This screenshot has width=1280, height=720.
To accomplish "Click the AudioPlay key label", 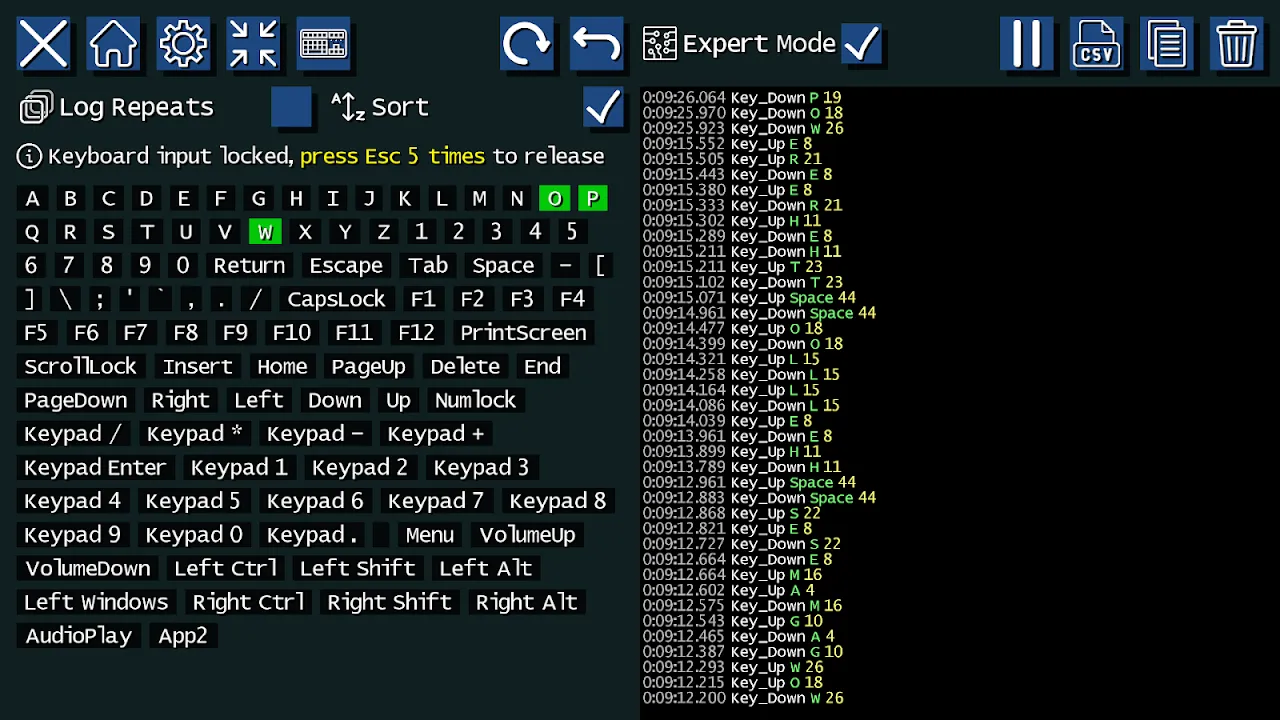I will [x=79, y=635].
